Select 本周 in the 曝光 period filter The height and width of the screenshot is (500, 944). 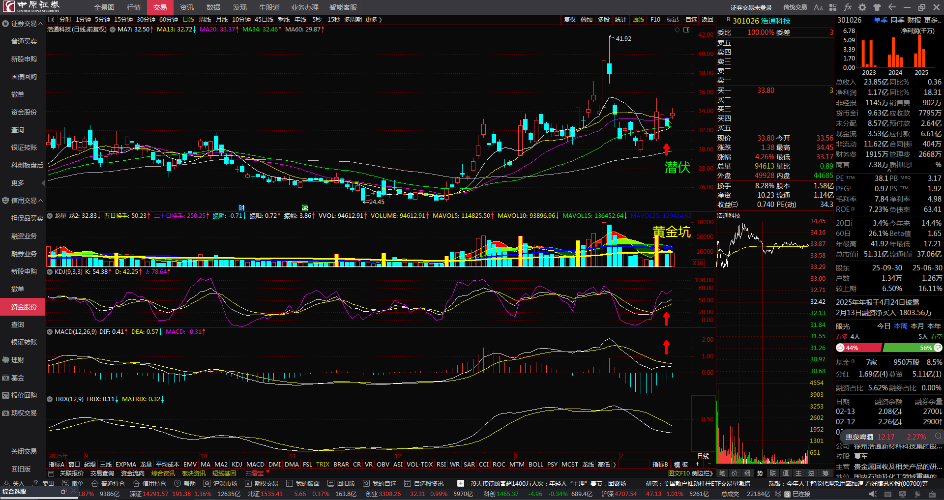[901, 326]
